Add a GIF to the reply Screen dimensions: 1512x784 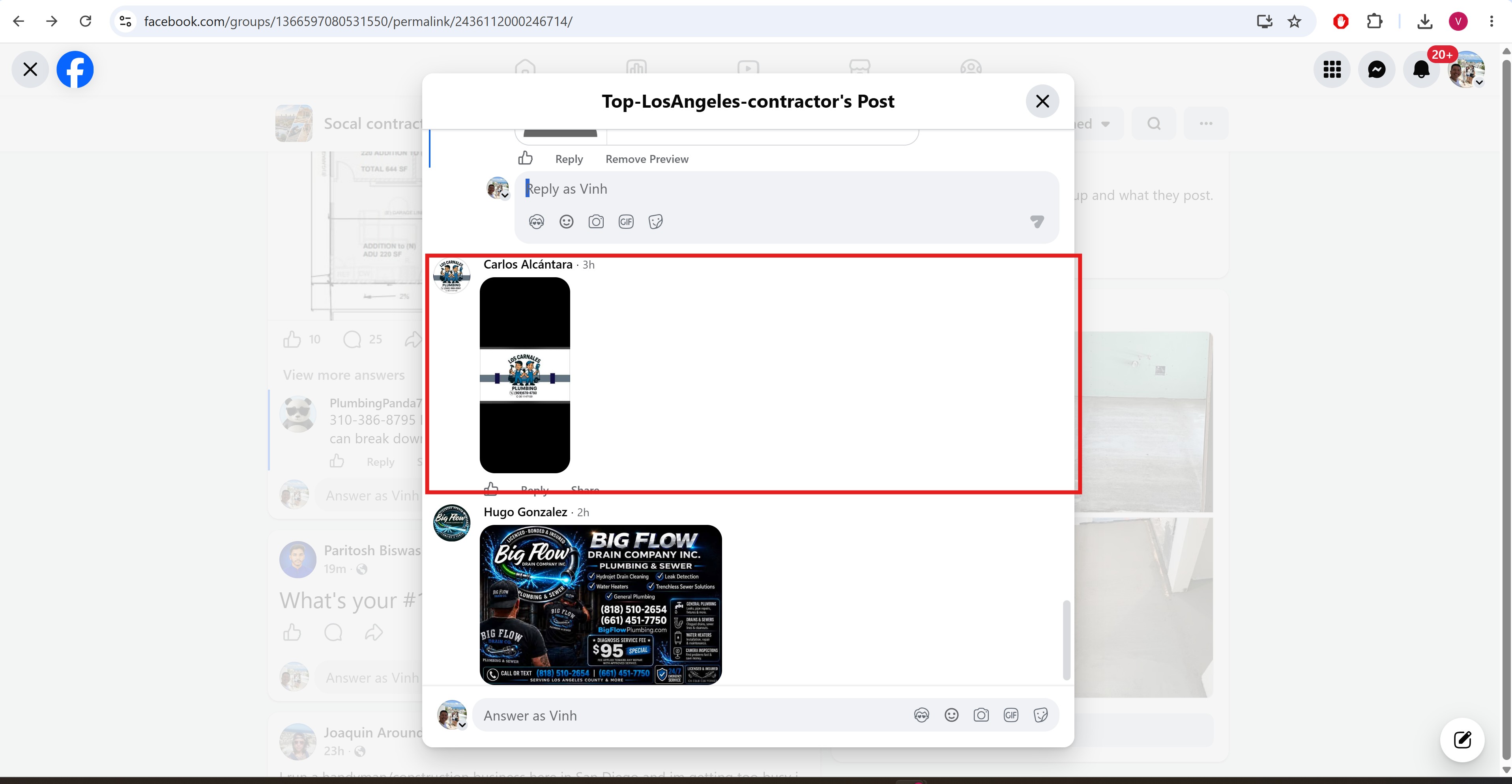coord(626,222)
